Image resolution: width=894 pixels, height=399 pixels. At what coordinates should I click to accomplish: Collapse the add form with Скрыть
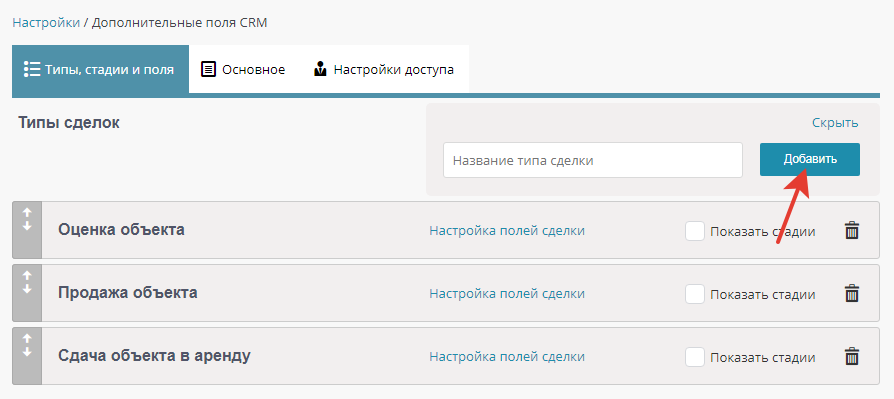point(835,123)
